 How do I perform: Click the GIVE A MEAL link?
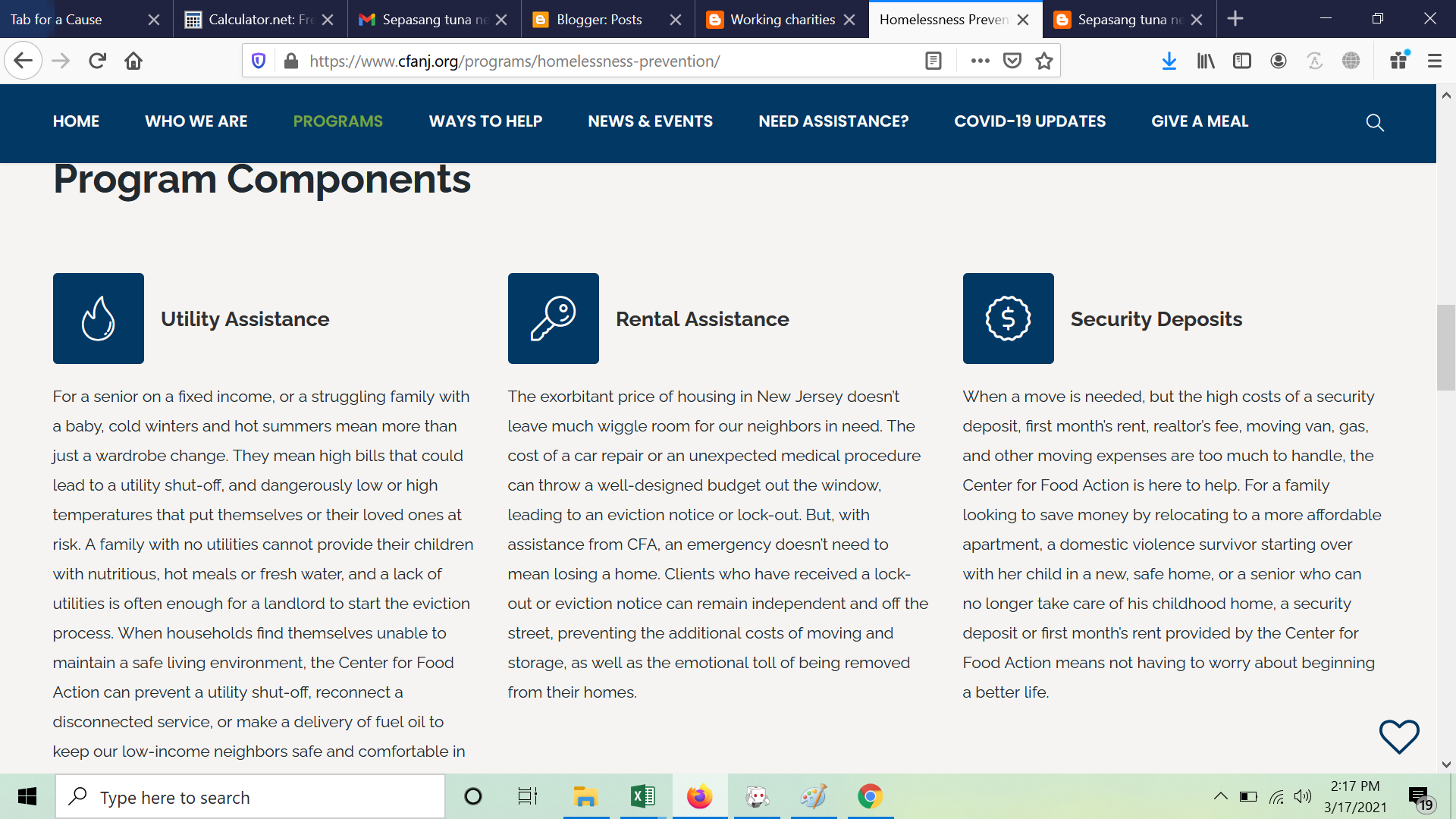point(1199,121)
